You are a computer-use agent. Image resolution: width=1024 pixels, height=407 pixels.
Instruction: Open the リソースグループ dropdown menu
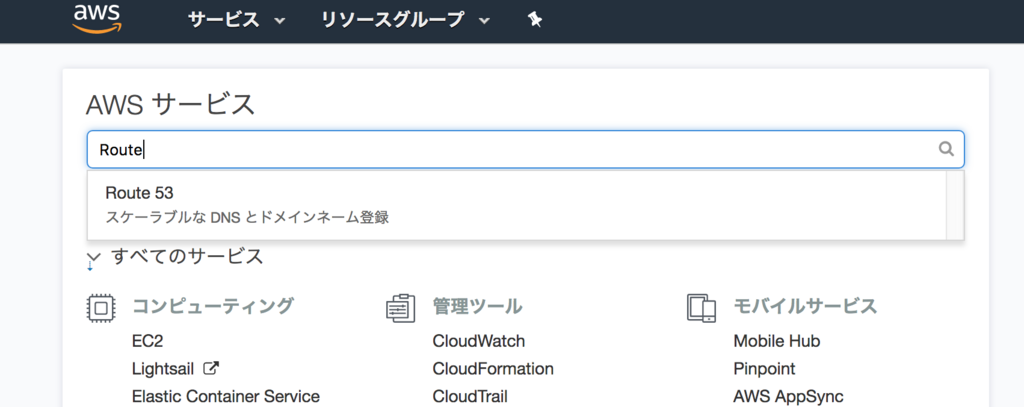click(405, 20)
